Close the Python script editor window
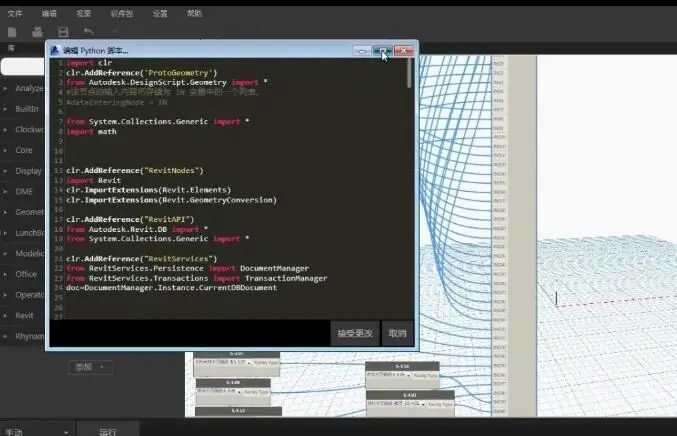This screenshot has width=677, height=436. (404, 51)
